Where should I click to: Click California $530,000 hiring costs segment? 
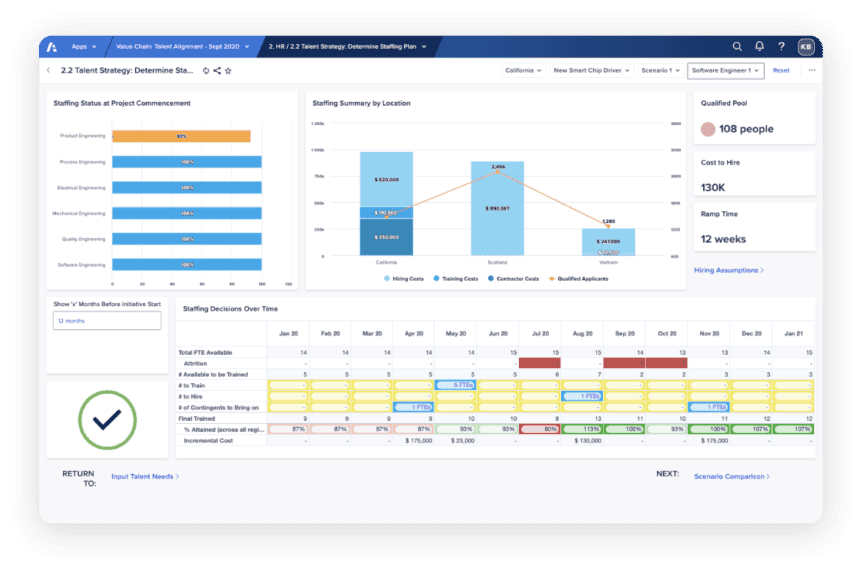[386, 179]
